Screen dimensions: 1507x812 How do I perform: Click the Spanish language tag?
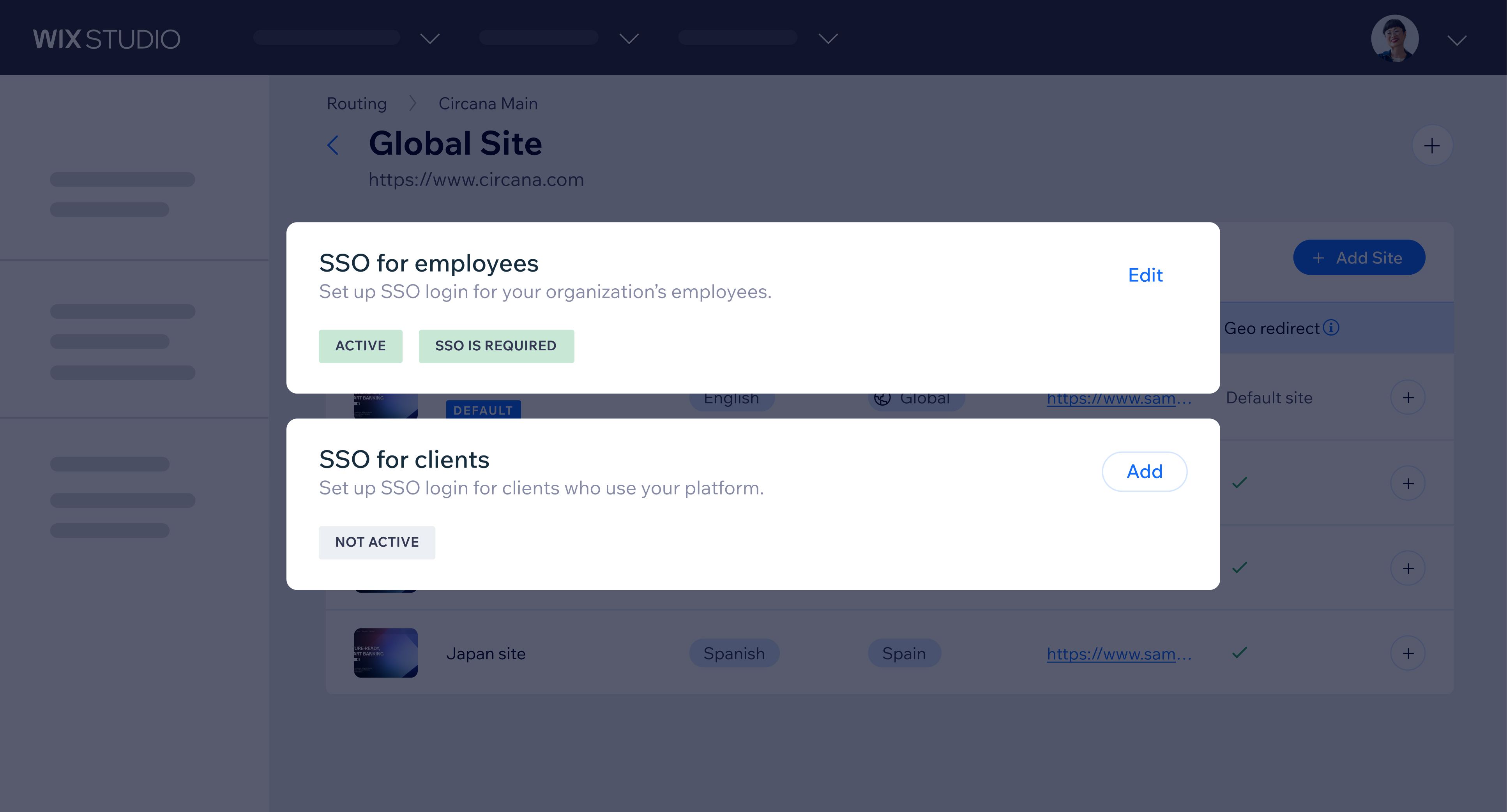click(x=733, y=653)
